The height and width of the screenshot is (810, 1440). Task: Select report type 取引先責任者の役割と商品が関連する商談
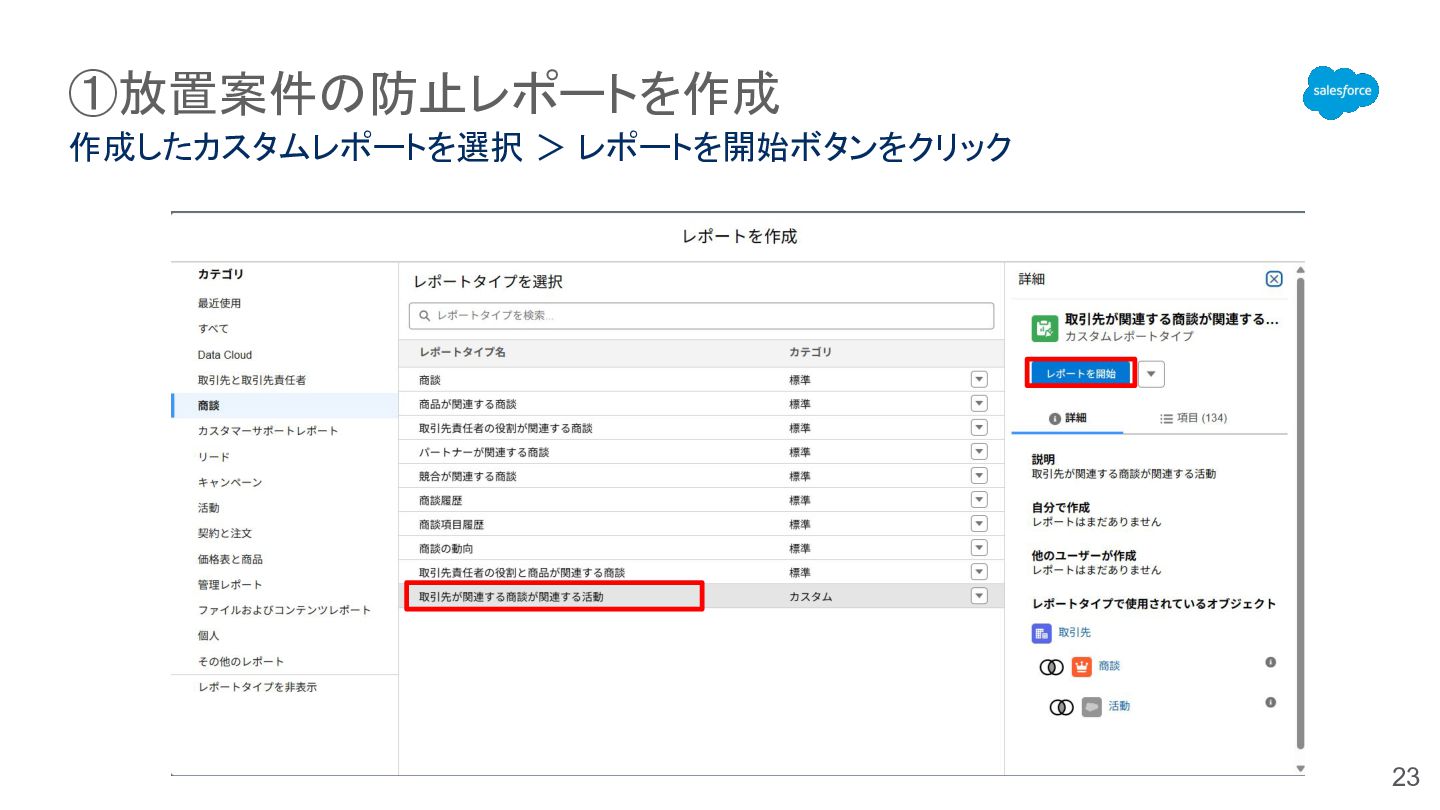coord(522,572)
